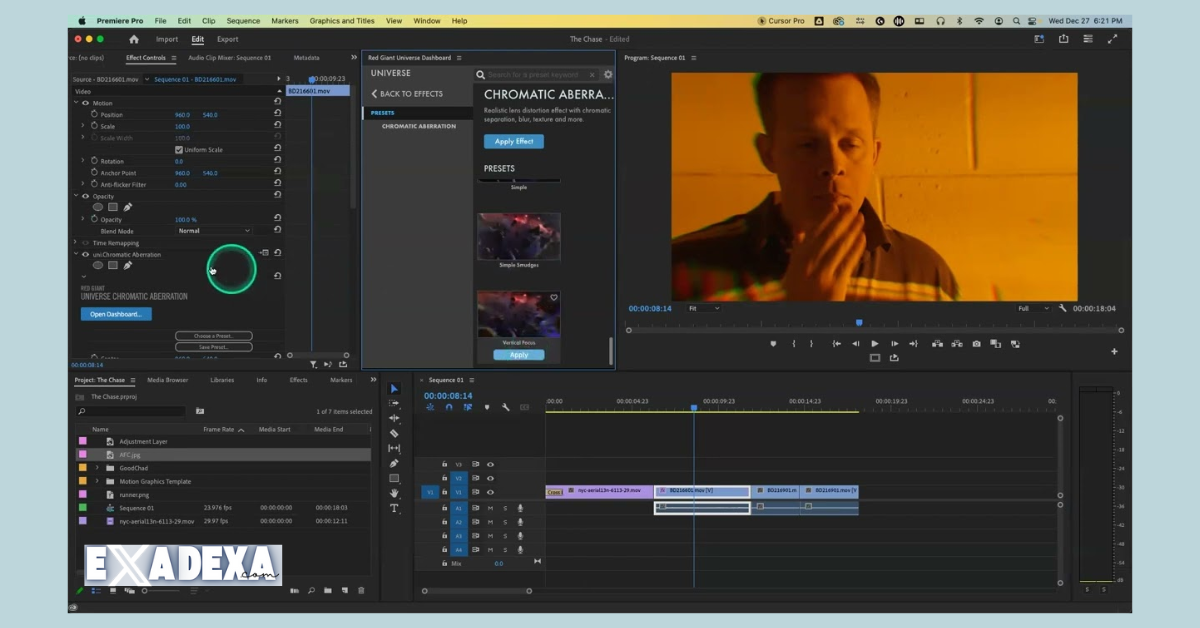The height and width of the screenshot is (628, 1200).
Task: Select the Type tool
Action: (x=394, y=508)
